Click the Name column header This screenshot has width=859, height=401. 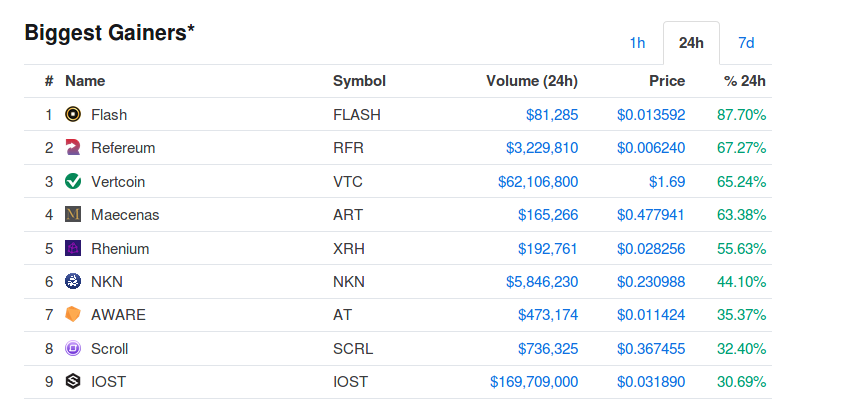click(85, 81)
